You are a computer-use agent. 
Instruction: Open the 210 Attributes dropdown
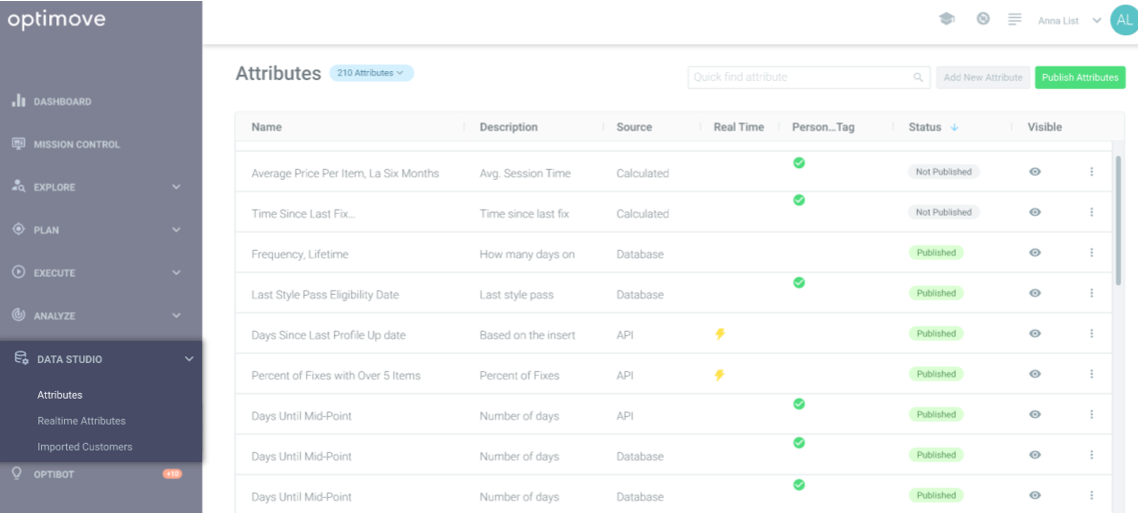pos(371,73)
